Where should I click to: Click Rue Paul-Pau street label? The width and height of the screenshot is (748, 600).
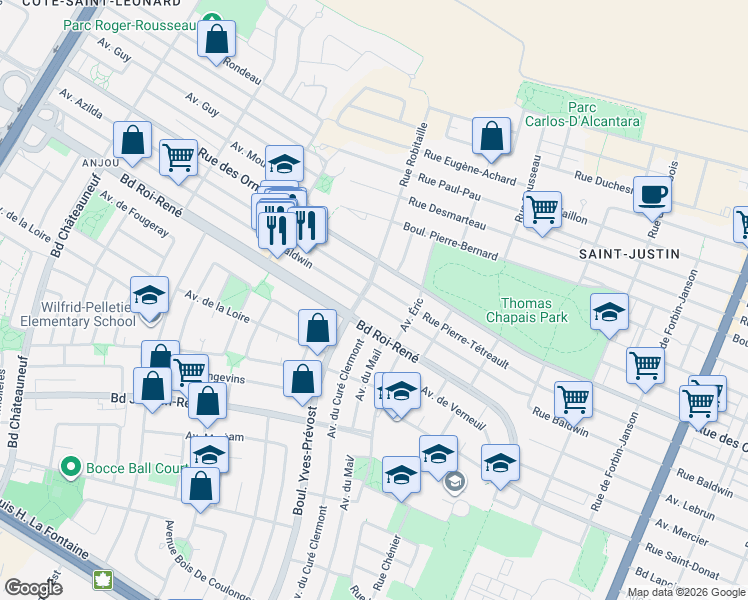[449, 187]
